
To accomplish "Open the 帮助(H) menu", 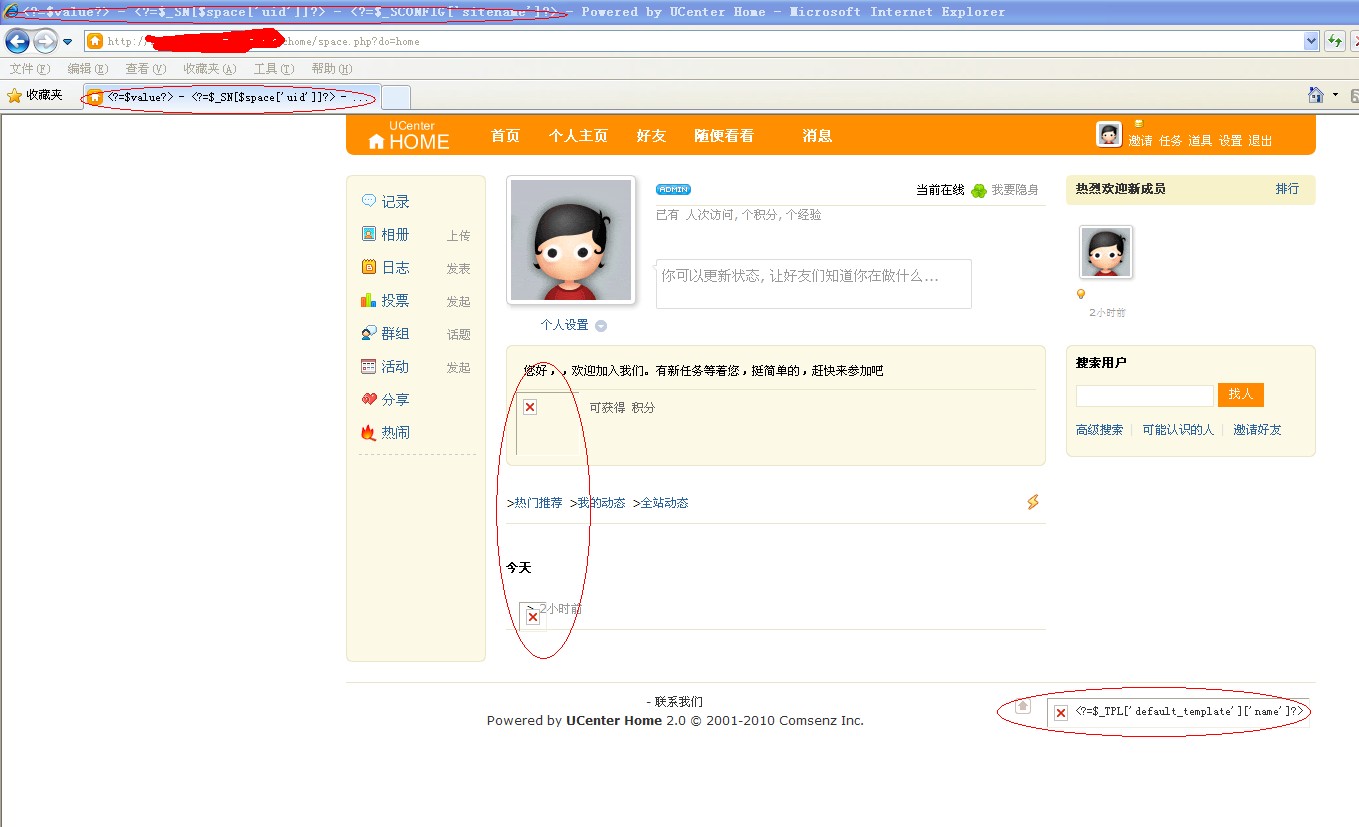I will coord(331,69).
